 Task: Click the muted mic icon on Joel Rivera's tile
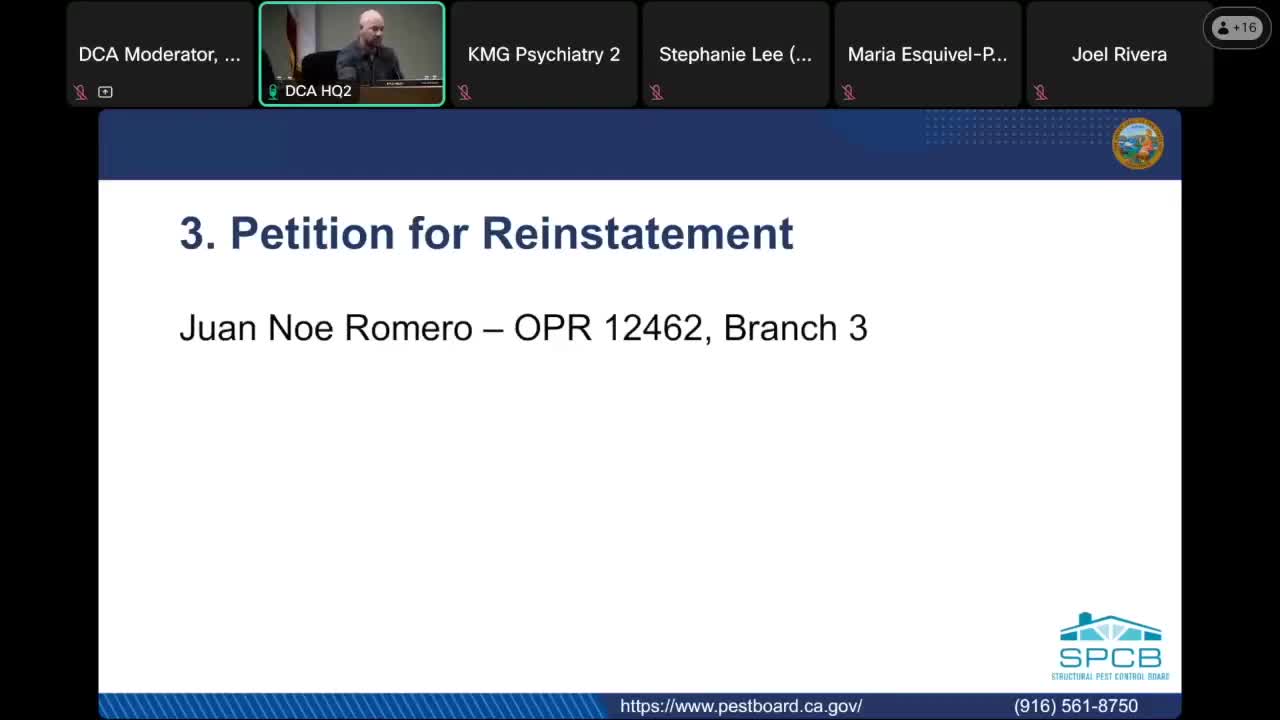(1040, 91)
